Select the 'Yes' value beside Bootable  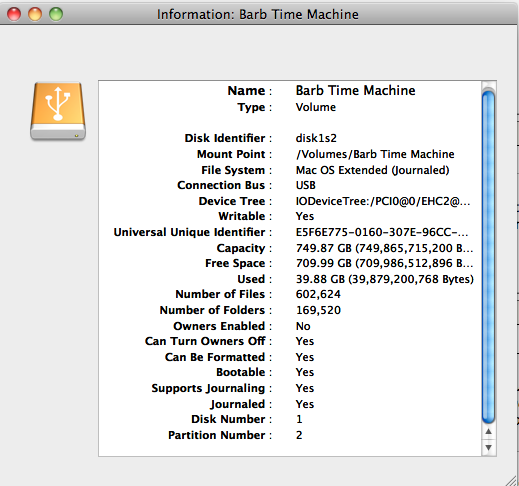tap(305, 372)
